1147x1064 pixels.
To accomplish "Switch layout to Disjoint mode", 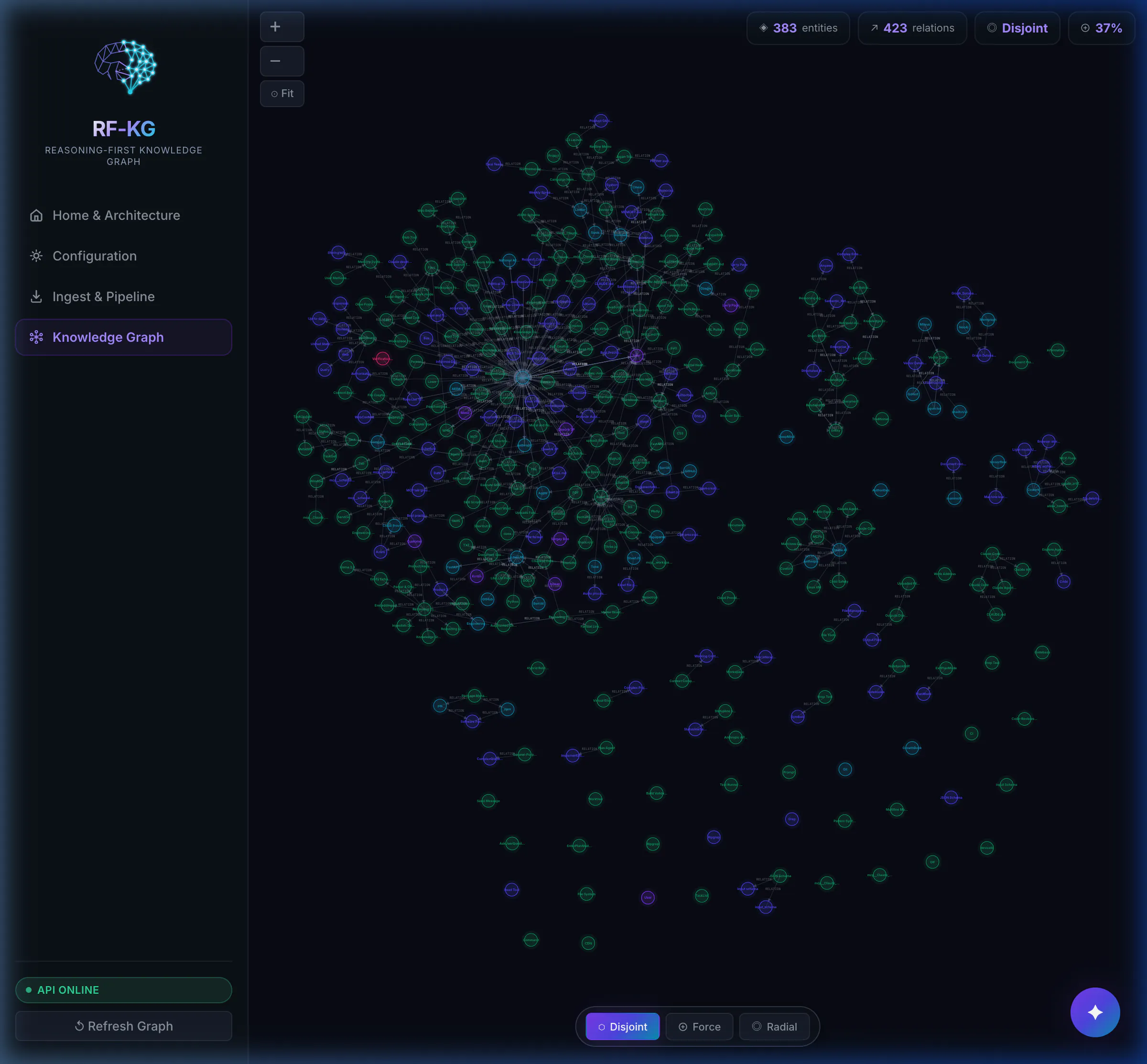I will click(x=622, y=1027).
